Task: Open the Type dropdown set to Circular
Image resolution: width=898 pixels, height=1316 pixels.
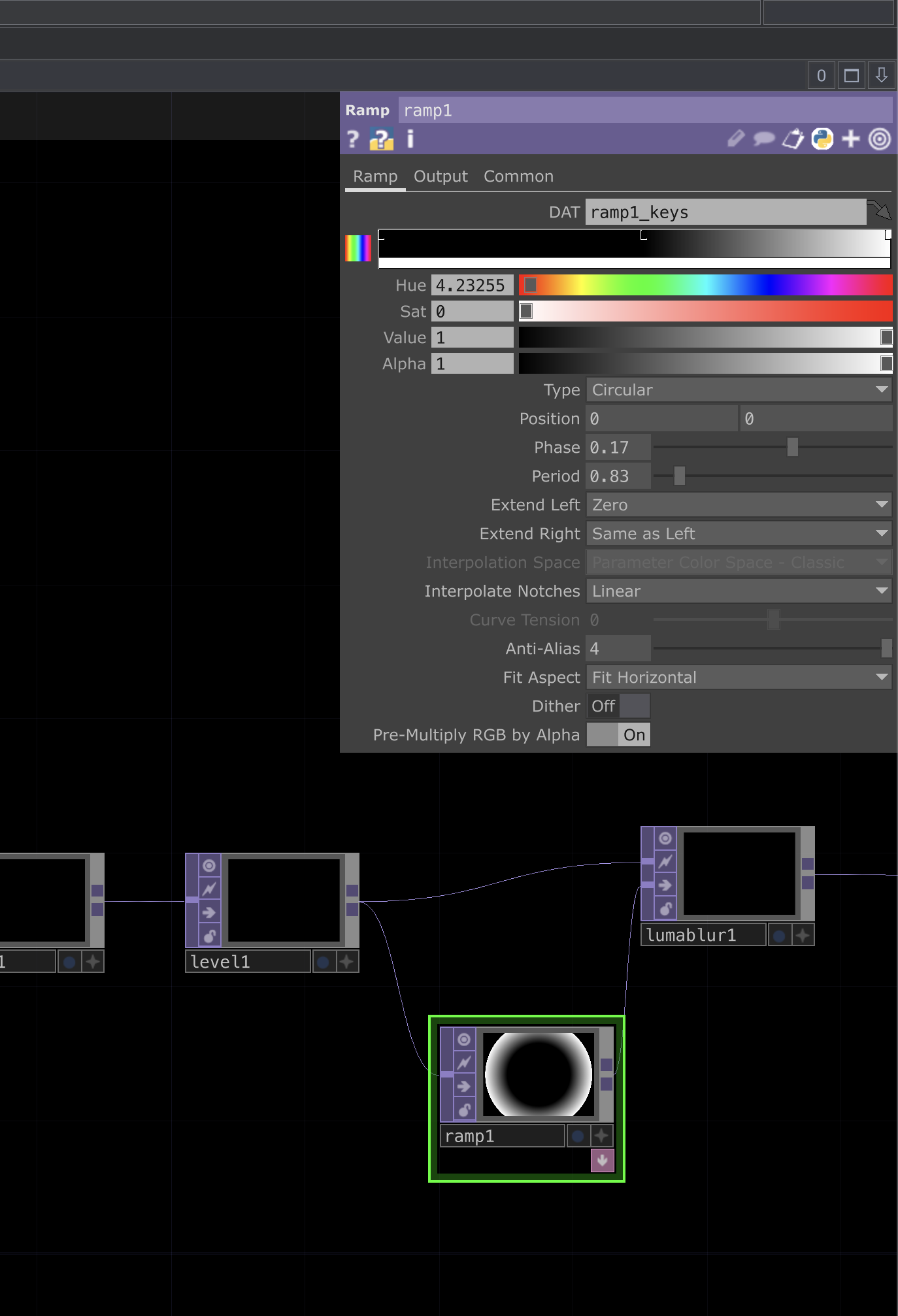Action: pos(739,390)
